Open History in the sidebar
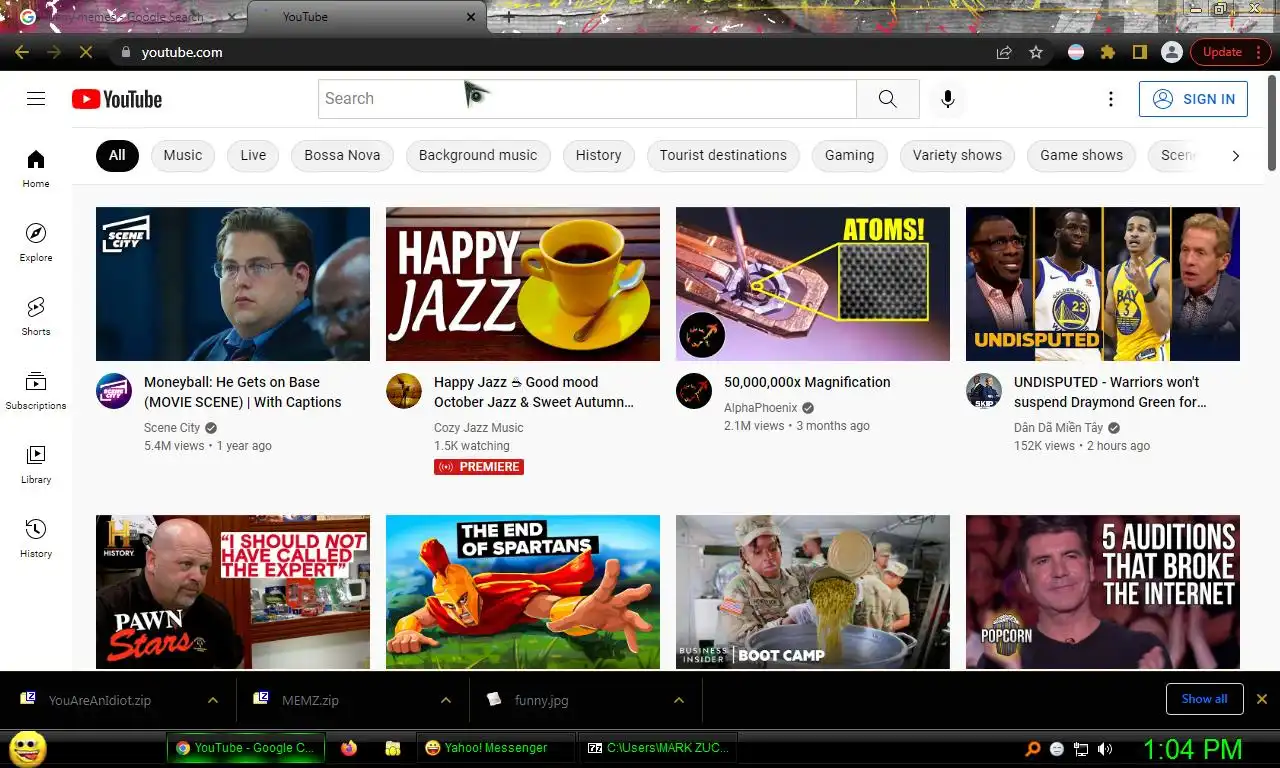This screenshot has height=768, width=1280. click(36, 538)
